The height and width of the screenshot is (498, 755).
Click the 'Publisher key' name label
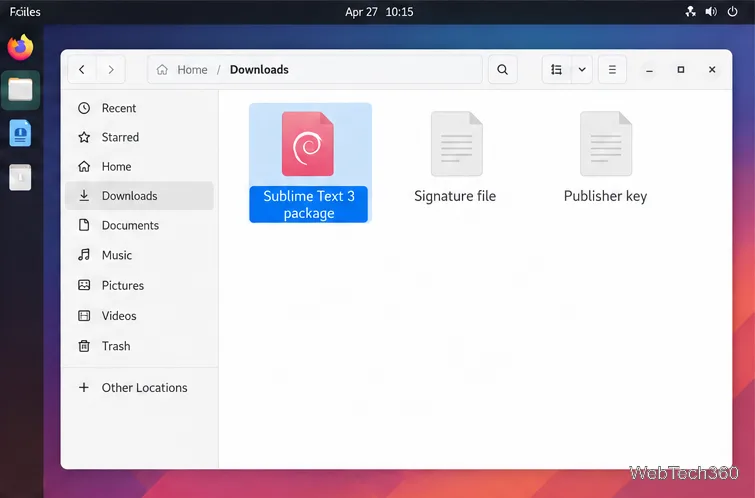tap(605, 196)
